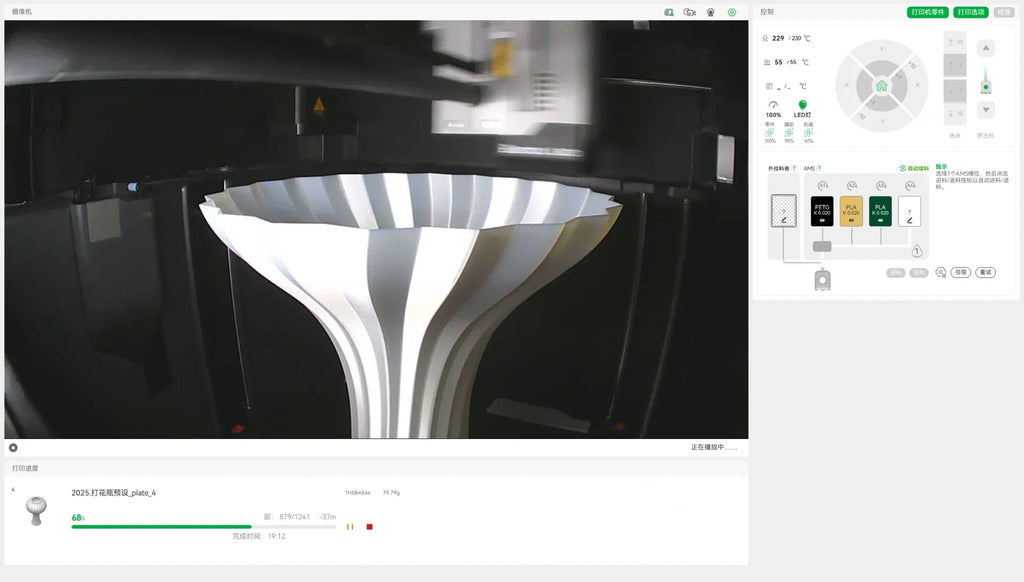Edit the empty white AMS slot A4
Viewport: 1024px width, 582px height.
point(910,211)
